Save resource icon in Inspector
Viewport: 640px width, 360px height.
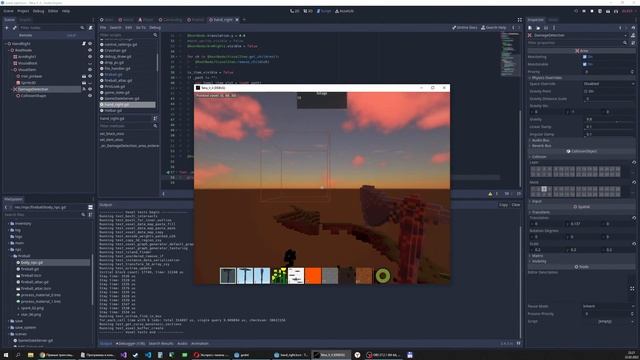tap(546, 28)
